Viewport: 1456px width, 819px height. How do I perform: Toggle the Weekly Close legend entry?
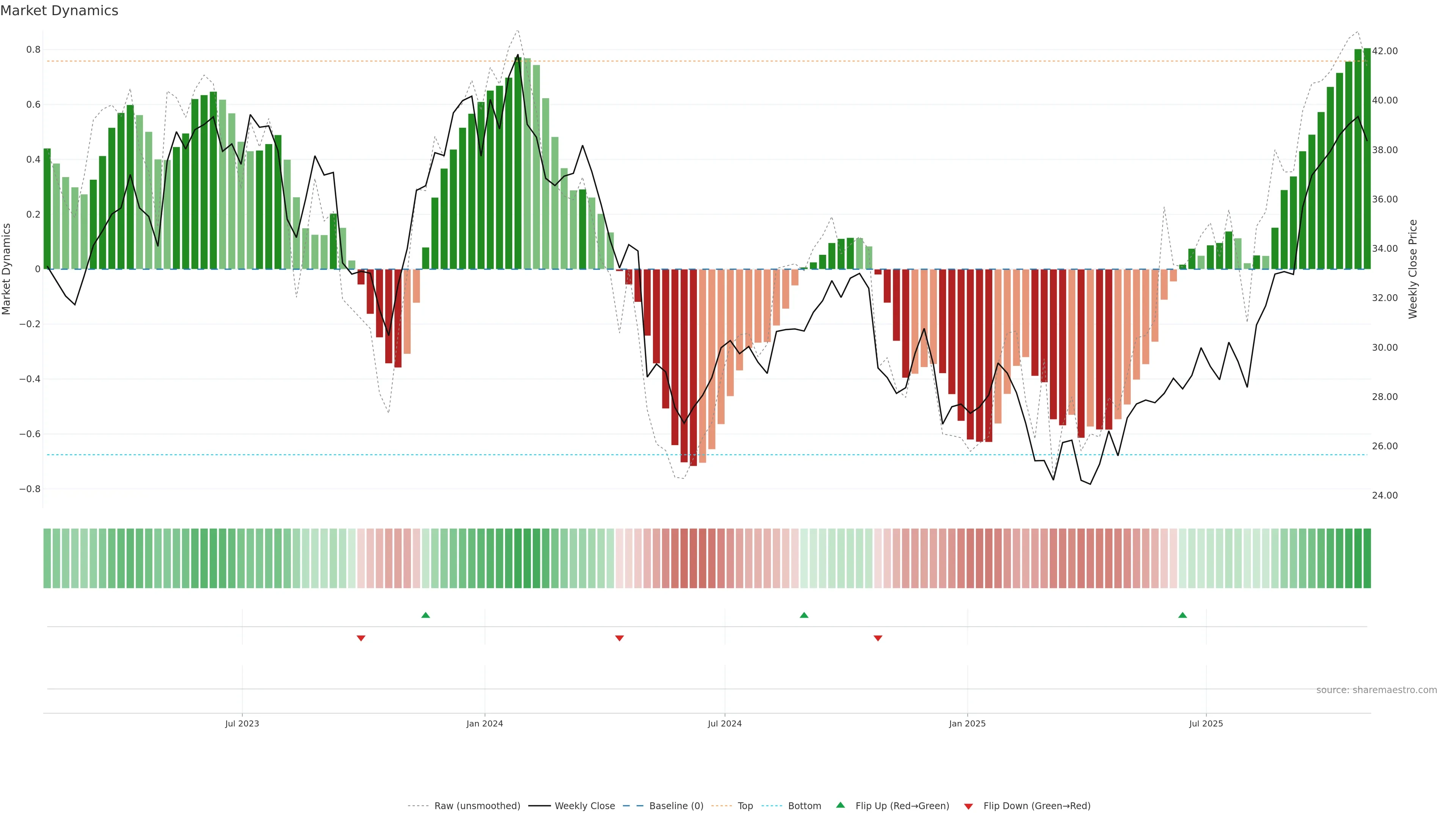coord(584,806)
